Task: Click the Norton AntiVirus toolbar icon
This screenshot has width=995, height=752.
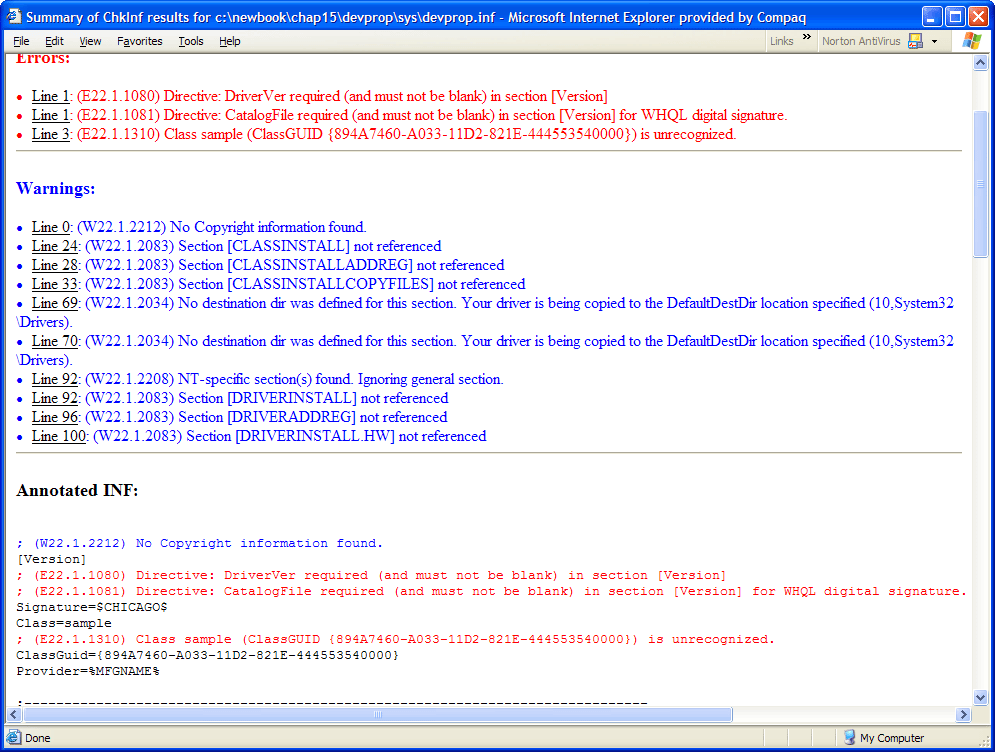Action: tap(915, 41)
